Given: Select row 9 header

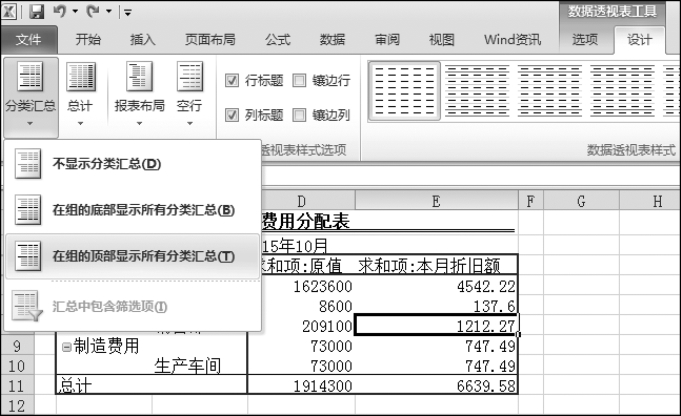Looking at the screenshot, I should pos(17,347).
